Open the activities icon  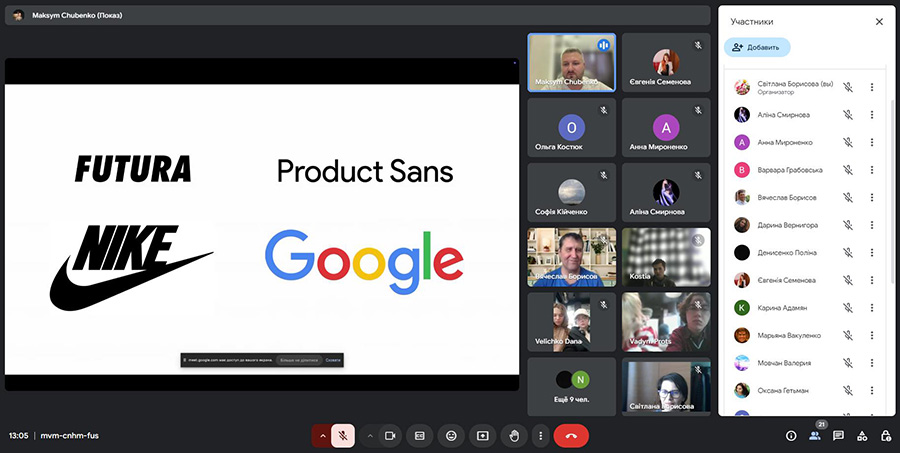tap(862, 436)
